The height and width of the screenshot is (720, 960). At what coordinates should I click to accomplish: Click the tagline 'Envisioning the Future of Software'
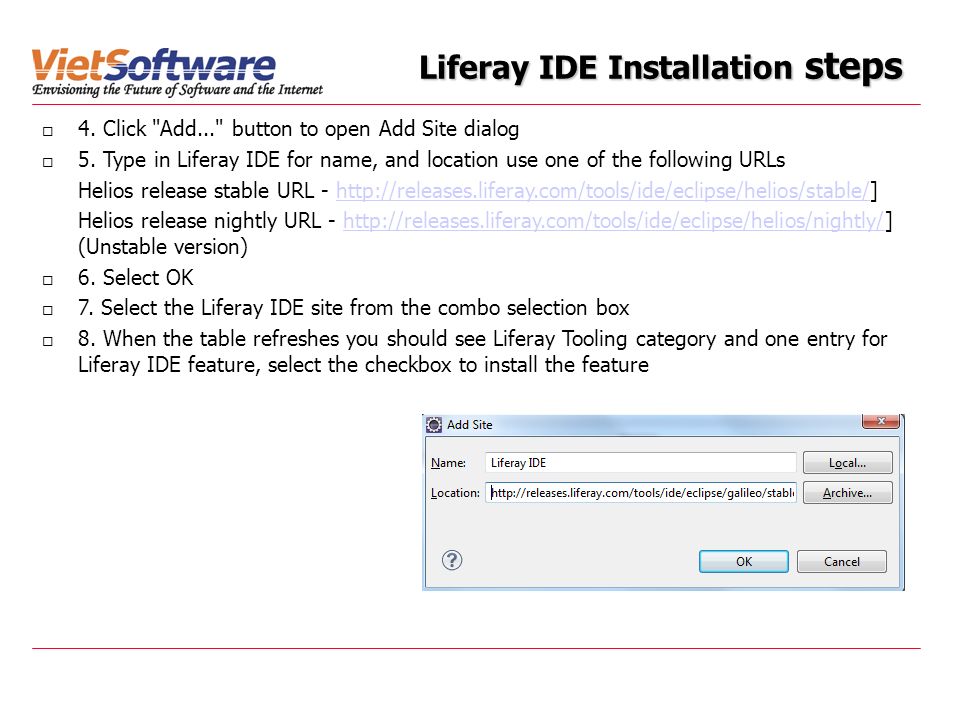pyautogui.click(x=177, y=90)
